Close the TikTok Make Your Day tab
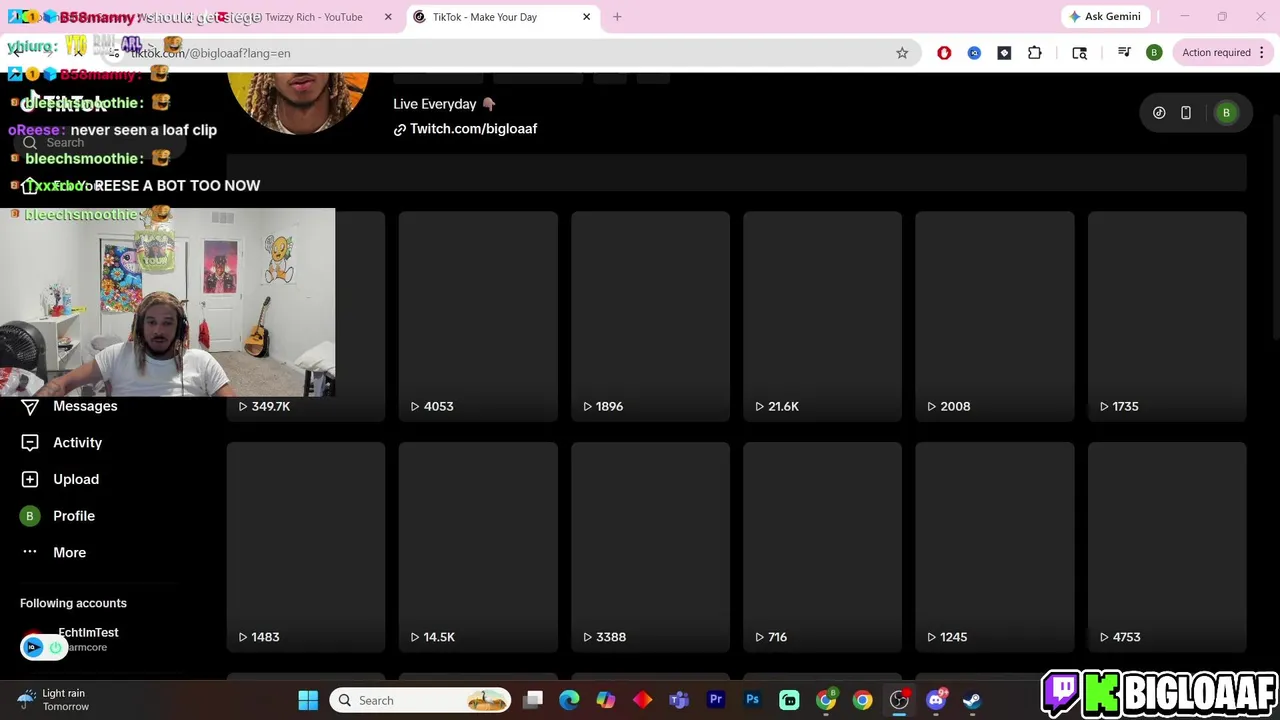This screenshot has width=1280, height=720. click(587, 17)
